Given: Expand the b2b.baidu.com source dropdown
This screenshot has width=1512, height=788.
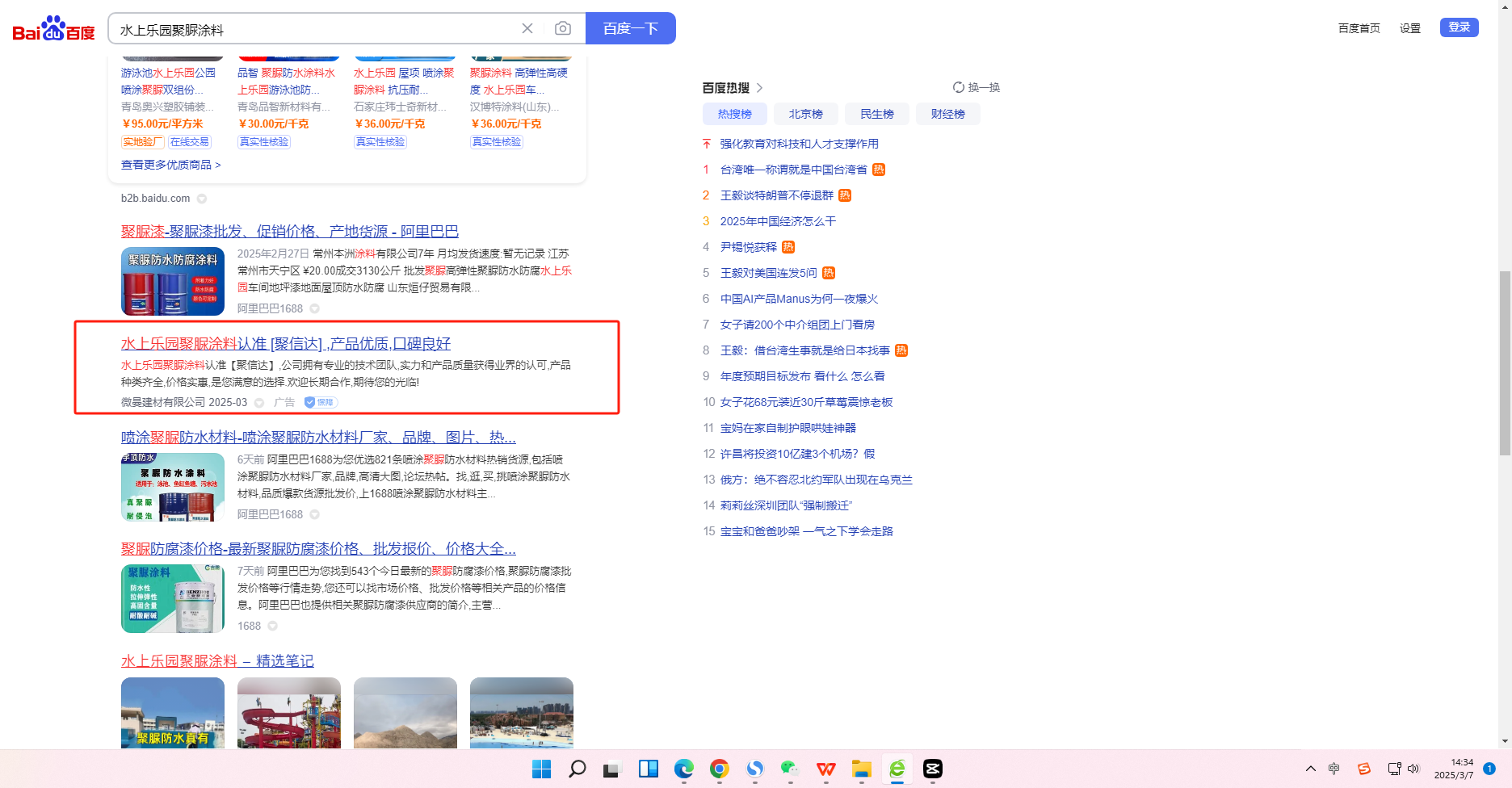Looking at the screenshot, I should point(202,199).
